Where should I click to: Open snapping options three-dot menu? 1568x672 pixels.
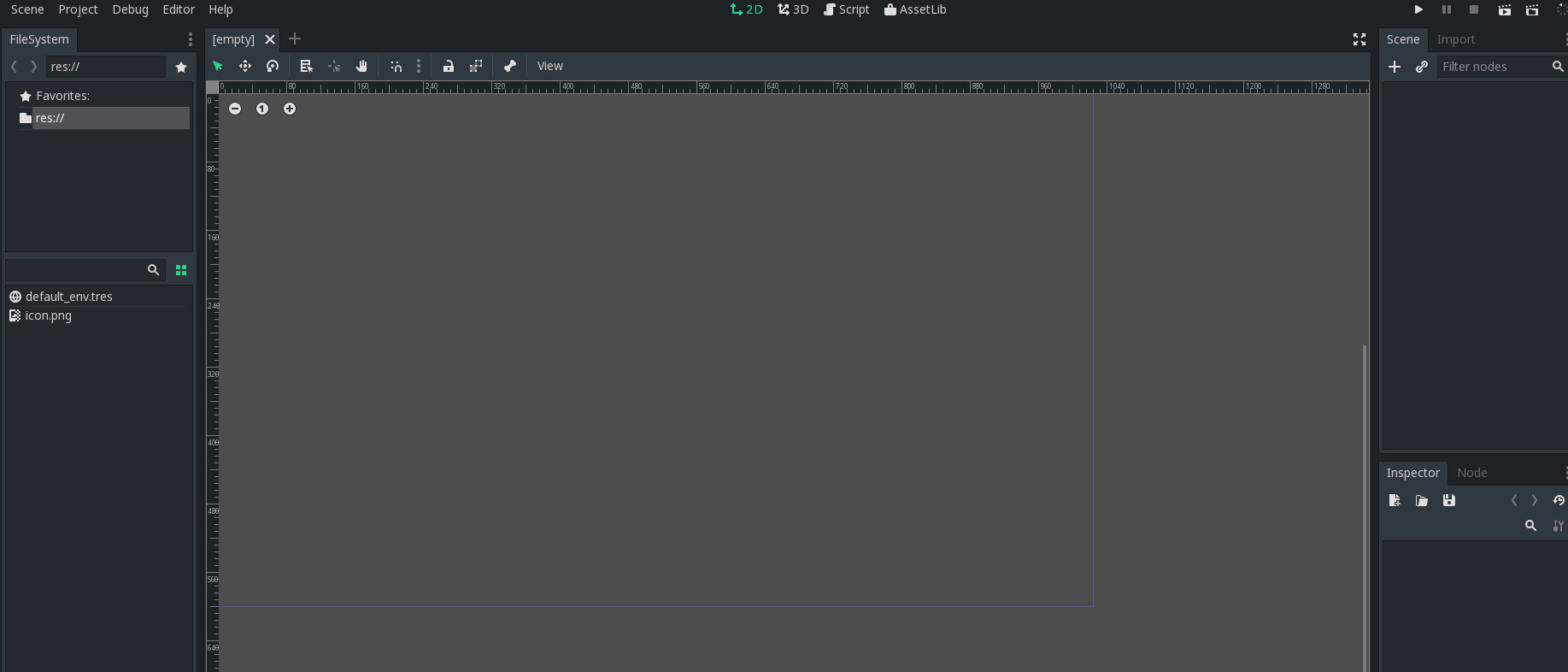[419, 66]
